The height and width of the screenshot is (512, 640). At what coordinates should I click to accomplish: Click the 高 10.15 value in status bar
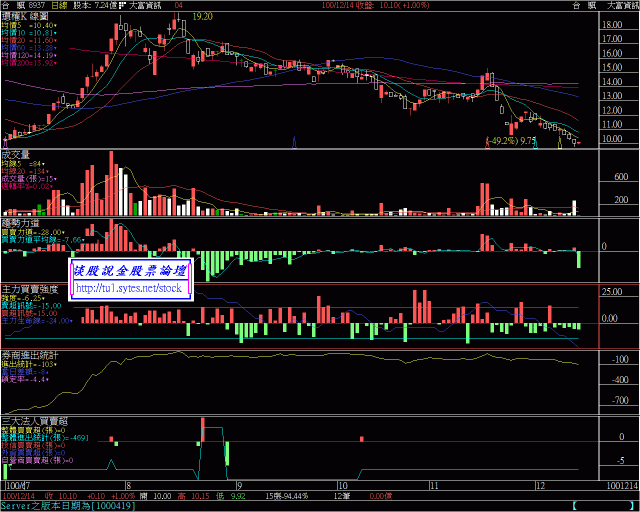(x=193, y=496)
